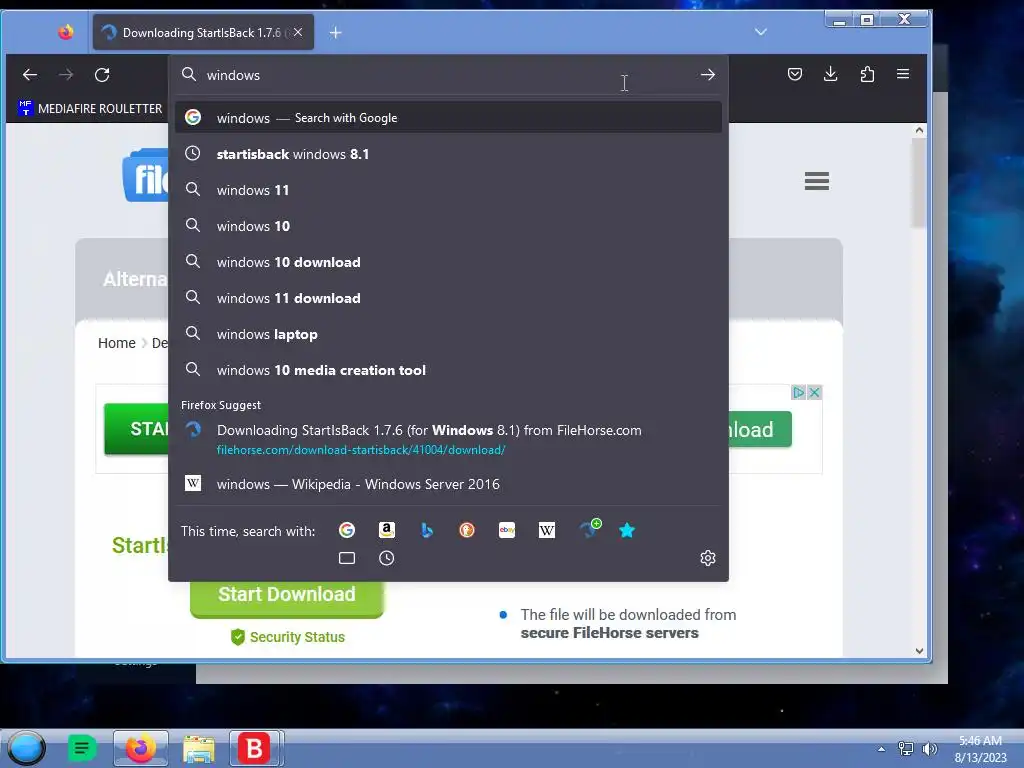Open the FileHorse StartIsBack download suggestion
1024x768 pixels.
click(448, 440)
